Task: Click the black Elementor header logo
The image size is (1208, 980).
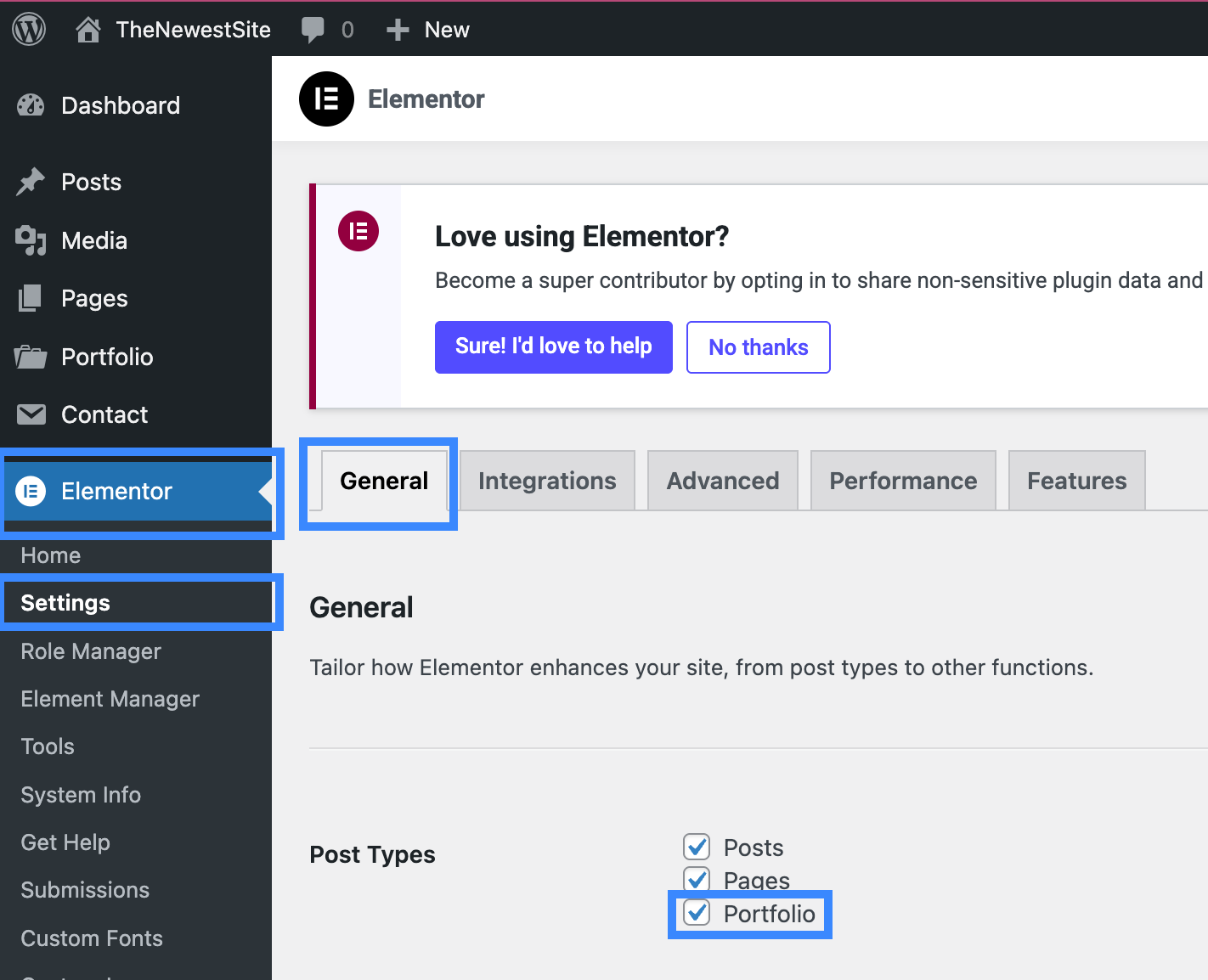Action: point(326,99)
